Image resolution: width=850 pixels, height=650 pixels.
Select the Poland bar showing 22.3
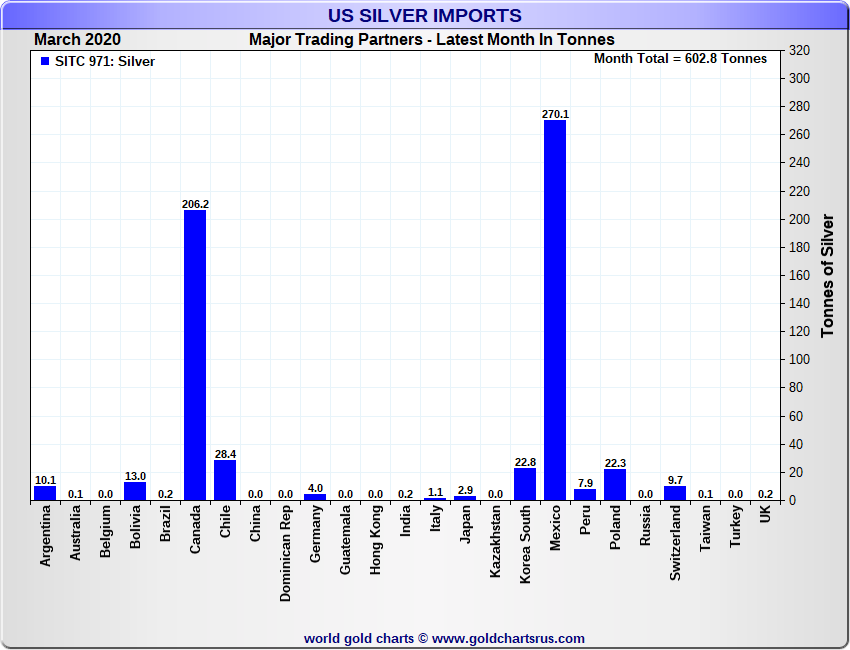point(615,485)
